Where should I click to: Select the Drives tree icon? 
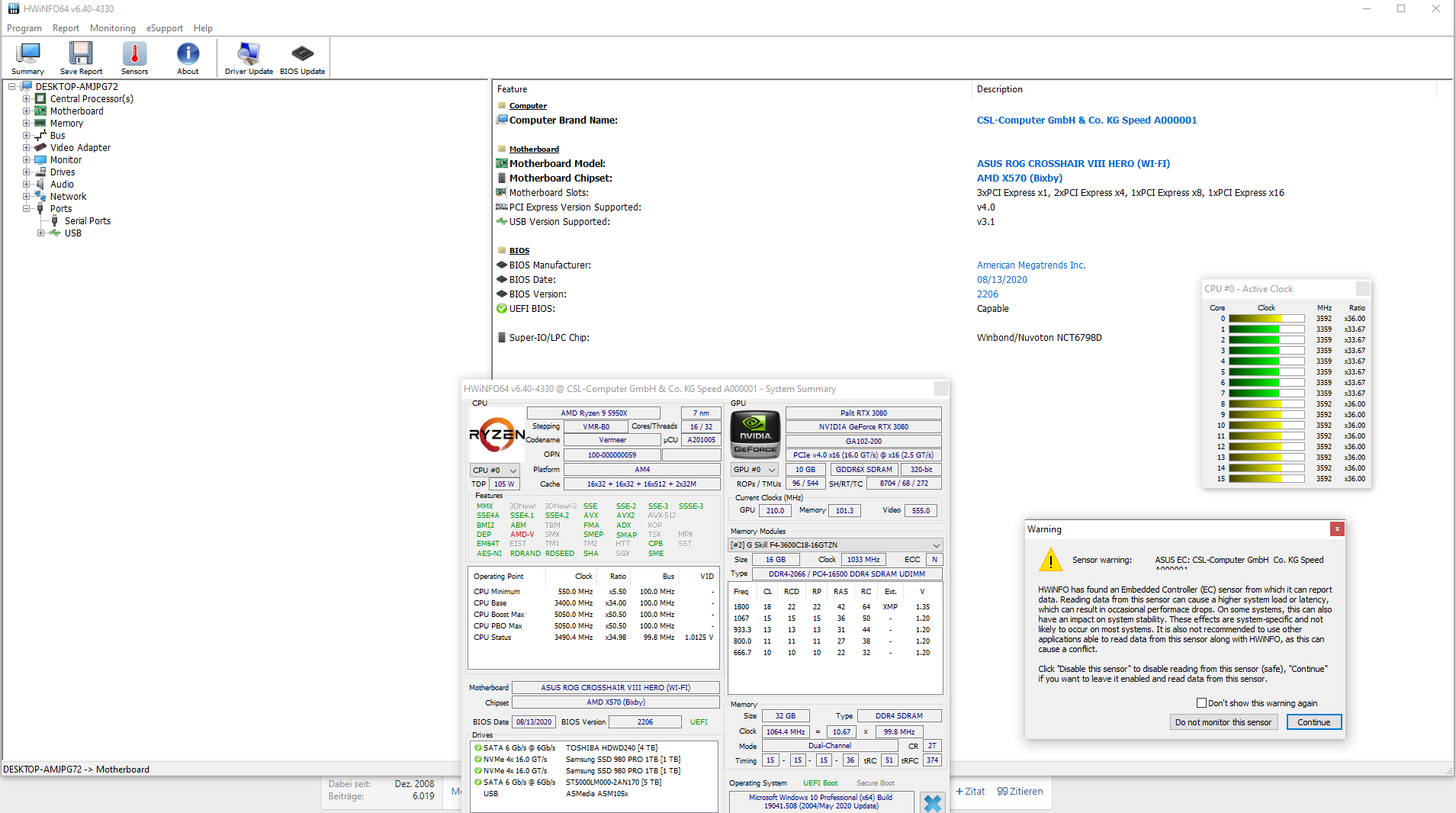[x=40, y=172]
